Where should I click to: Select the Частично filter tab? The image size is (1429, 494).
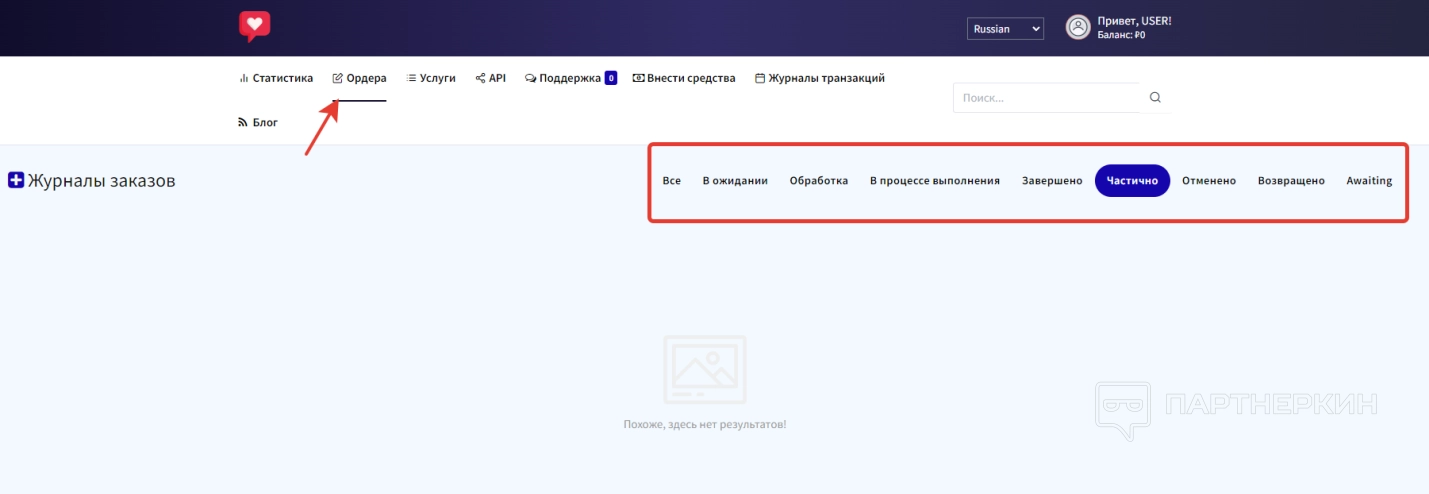pyautogui.click(x=1132, y=181)
